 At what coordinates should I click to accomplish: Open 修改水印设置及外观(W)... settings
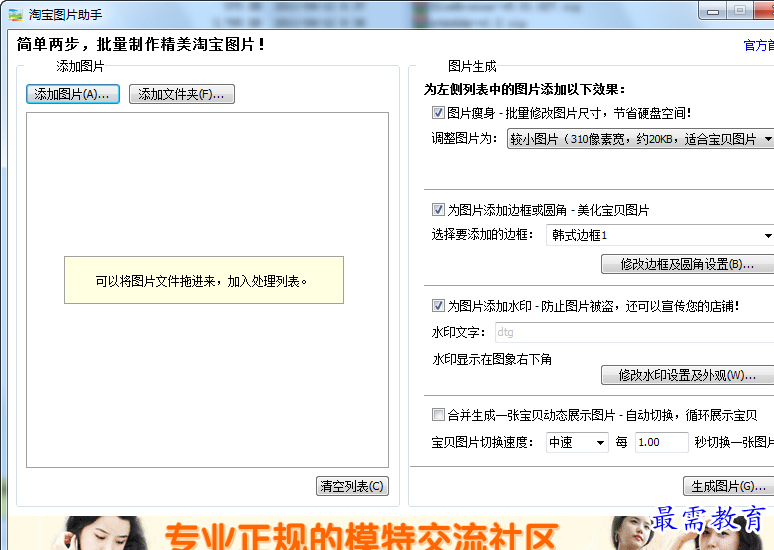tap(687, 375)
